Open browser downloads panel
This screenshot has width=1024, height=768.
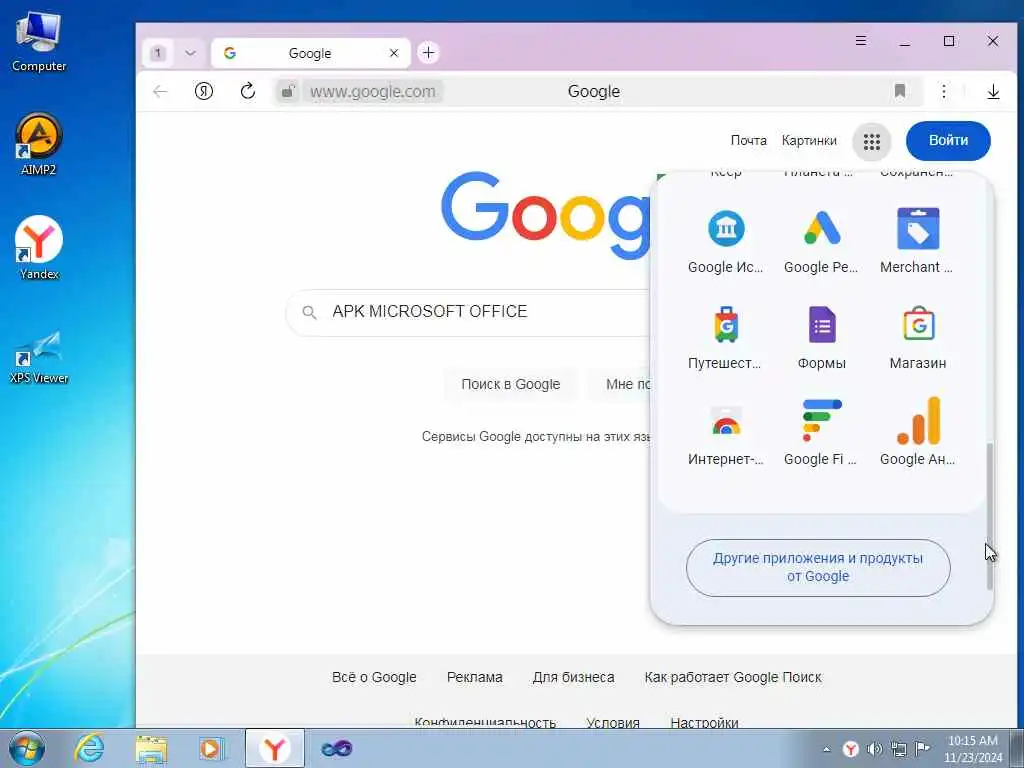point(993,91)
